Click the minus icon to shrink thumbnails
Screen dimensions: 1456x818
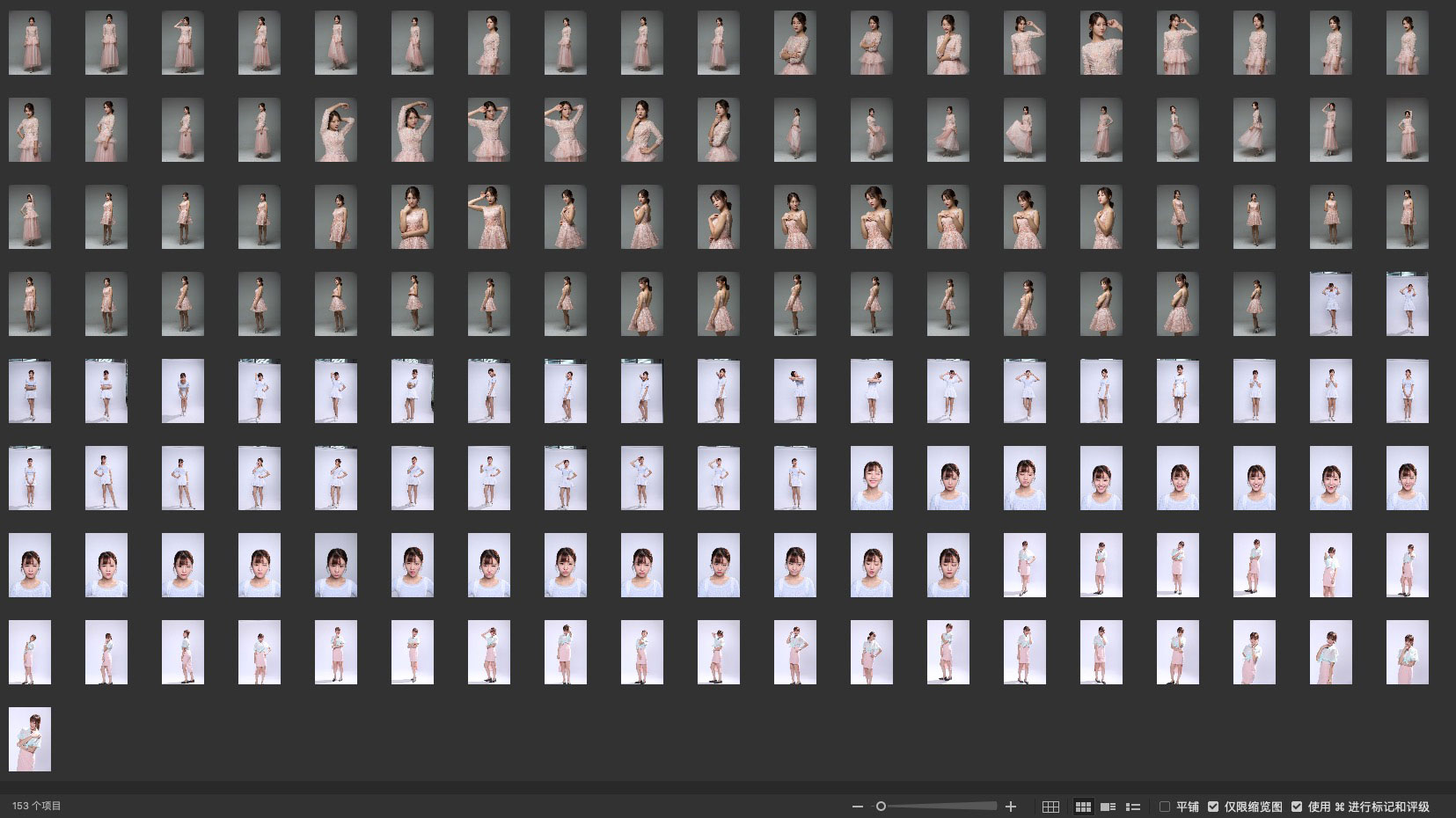click(x=857, y=807)
